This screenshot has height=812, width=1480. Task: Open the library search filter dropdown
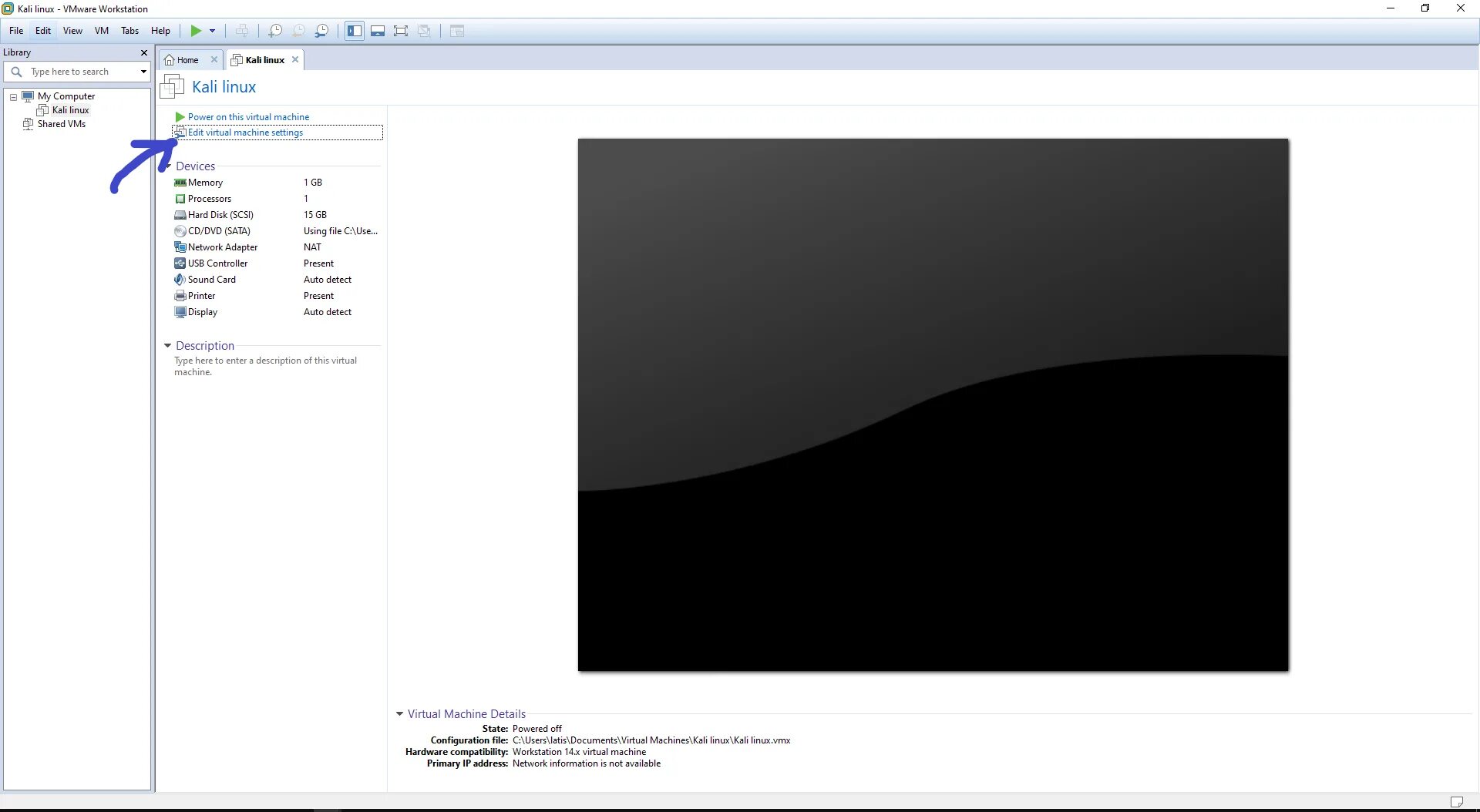(x=143, y=72)
